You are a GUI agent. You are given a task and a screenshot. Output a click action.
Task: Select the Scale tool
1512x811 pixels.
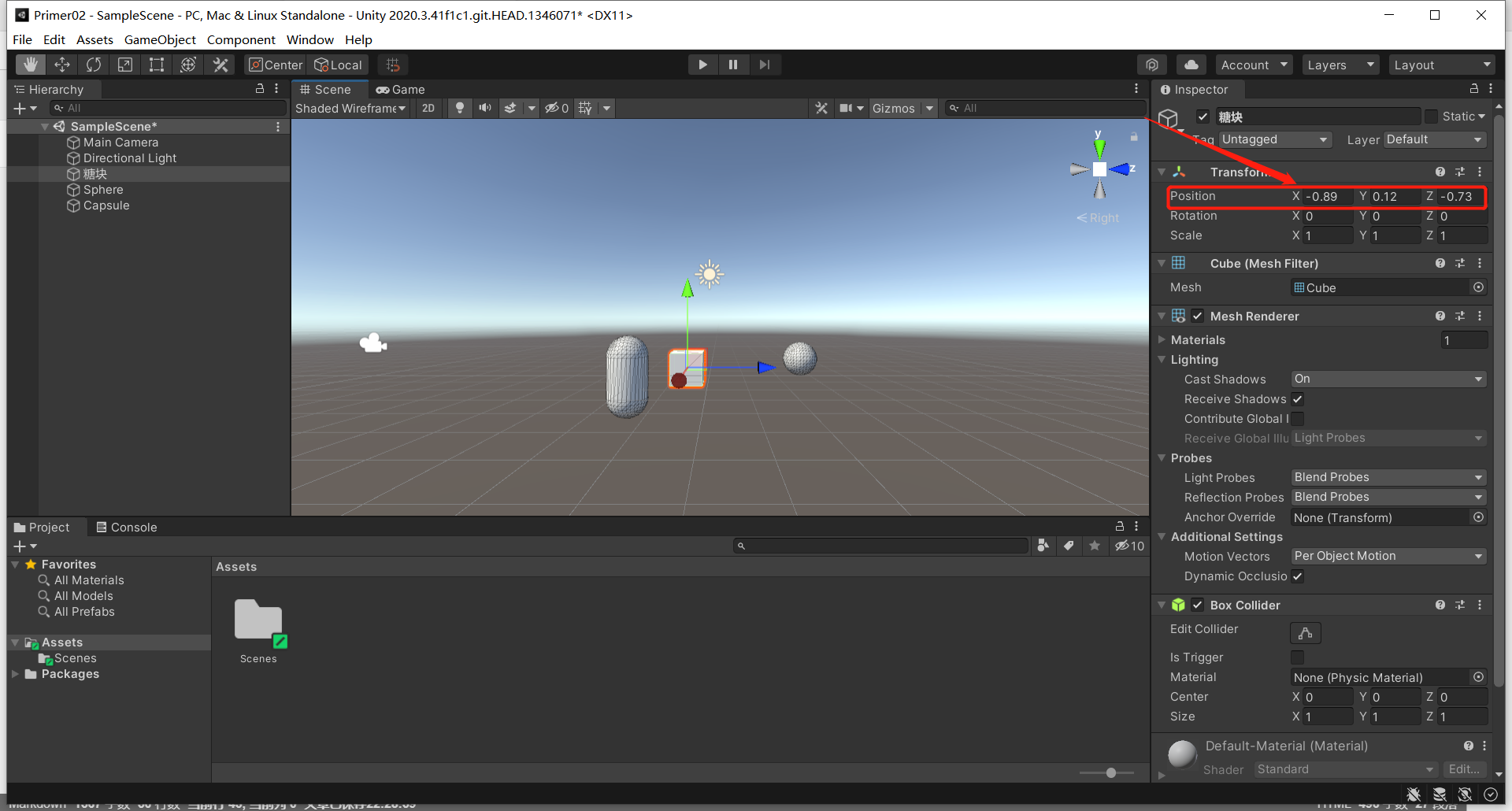[x=125, y=65]
